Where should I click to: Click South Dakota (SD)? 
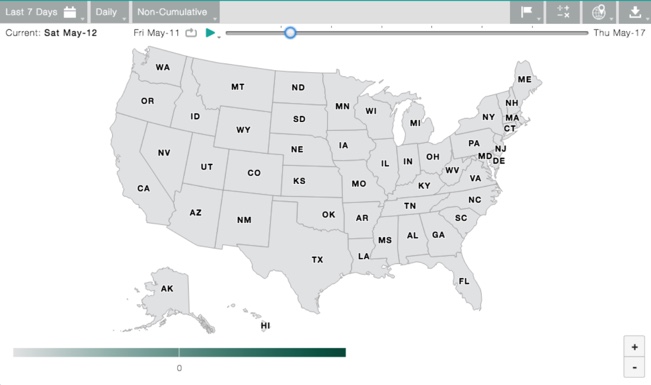coord(299,119)
